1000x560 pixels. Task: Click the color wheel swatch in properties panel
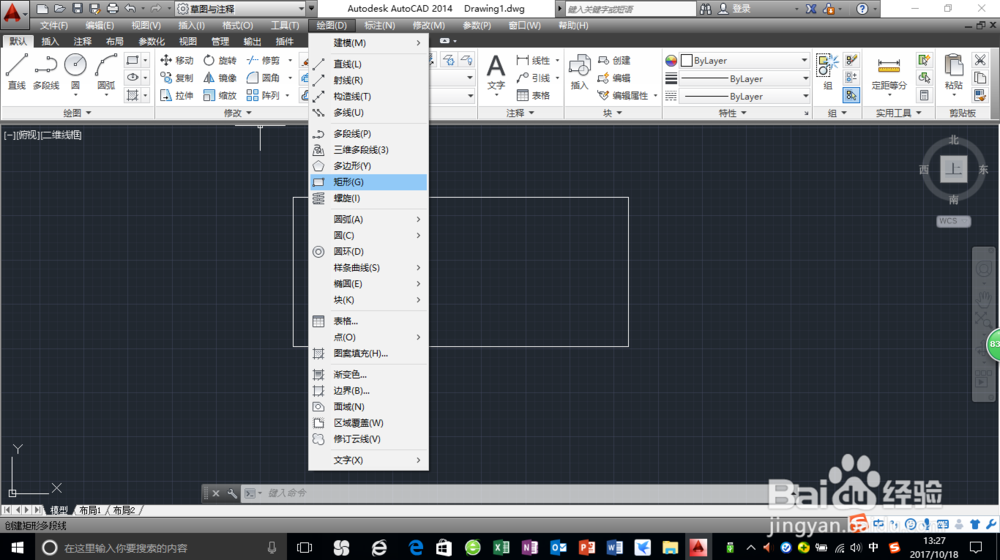click(x=671, y=61)
